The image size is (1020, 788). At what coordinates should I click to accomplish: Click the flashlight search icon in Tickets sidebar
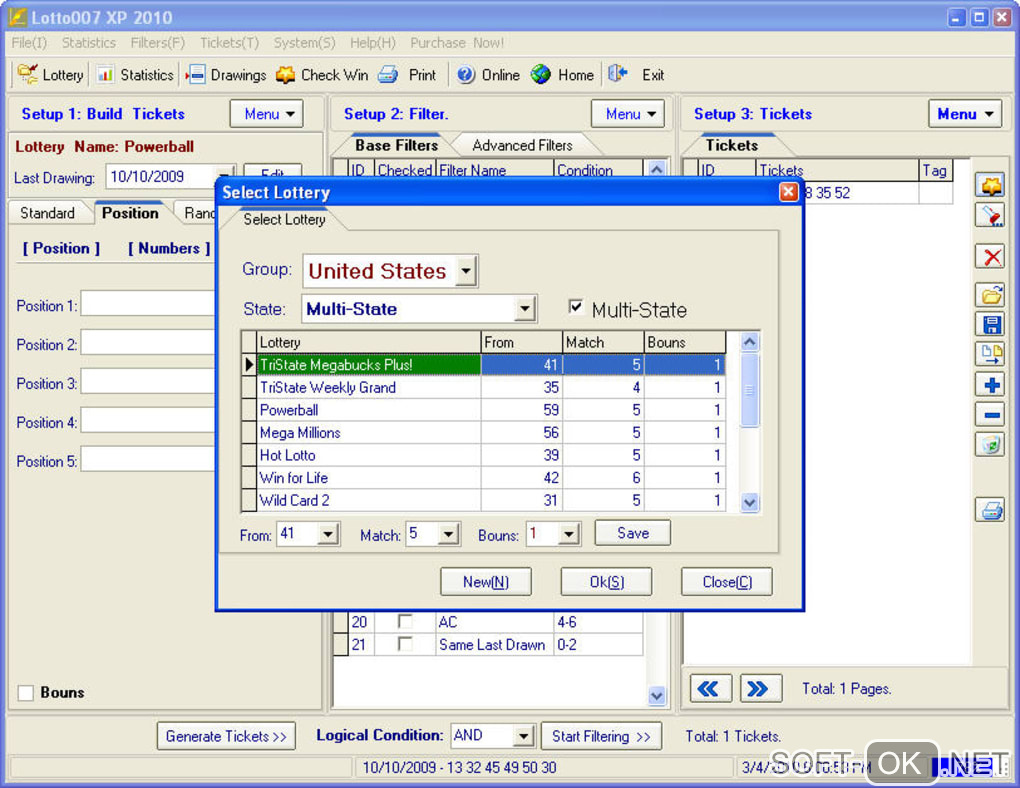(990, 216)
